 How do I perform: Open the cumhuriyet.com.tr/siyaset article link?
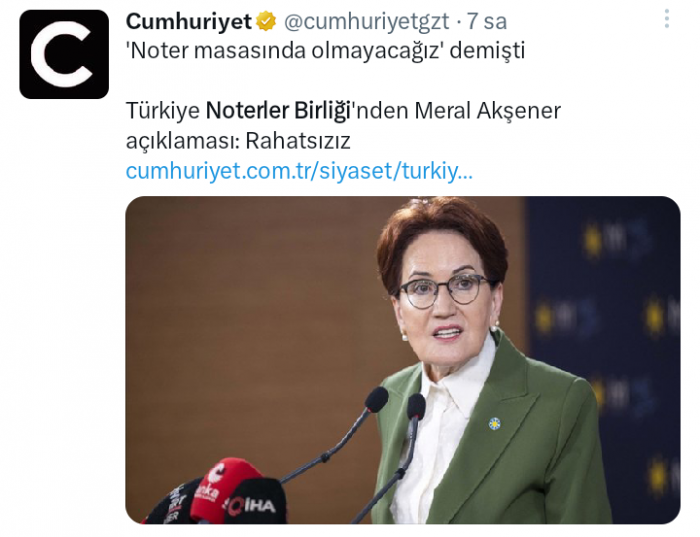point(299,171)
